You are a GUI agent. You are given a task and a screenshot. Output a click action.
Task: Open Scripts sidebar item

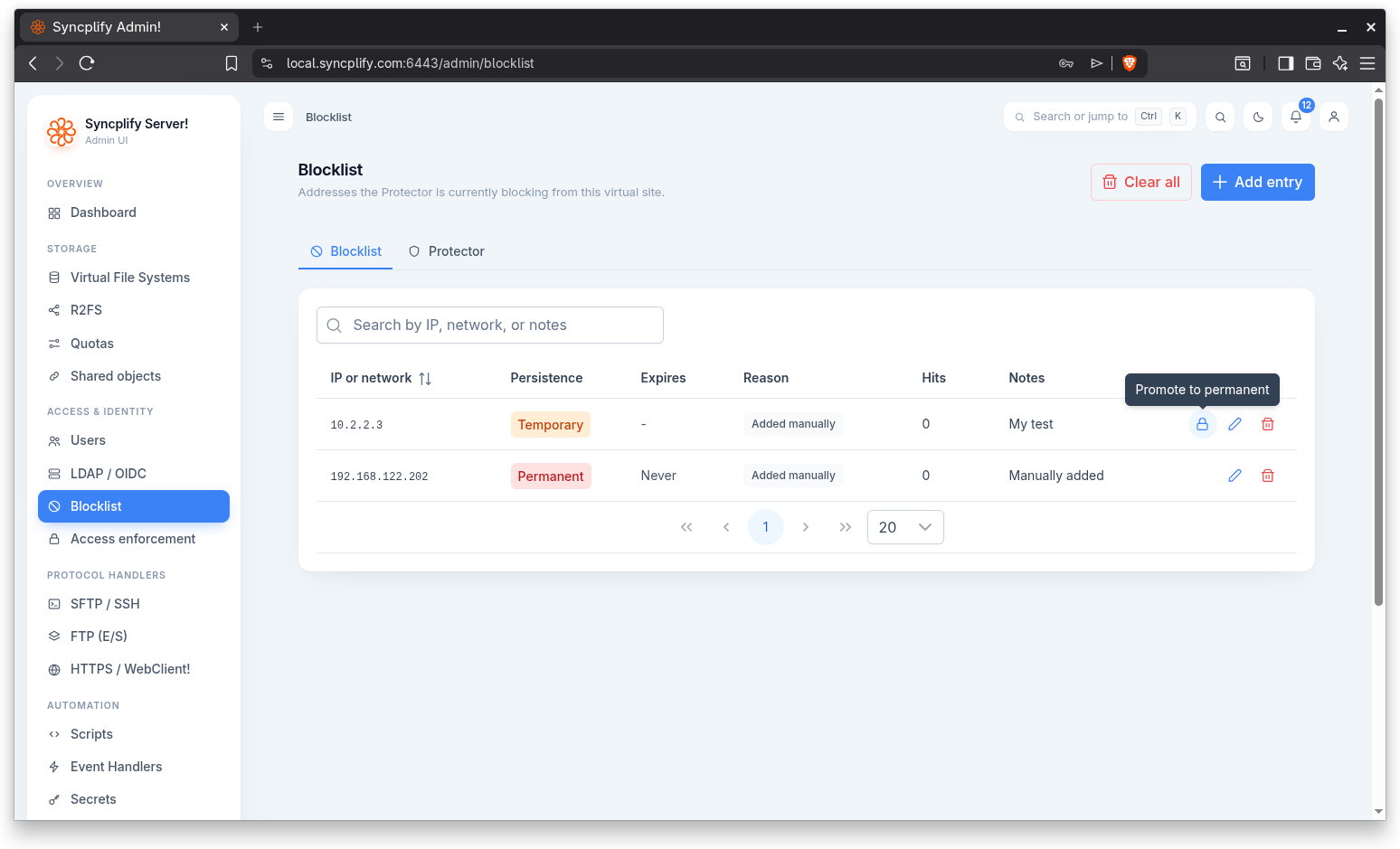(x=134, y=734)
